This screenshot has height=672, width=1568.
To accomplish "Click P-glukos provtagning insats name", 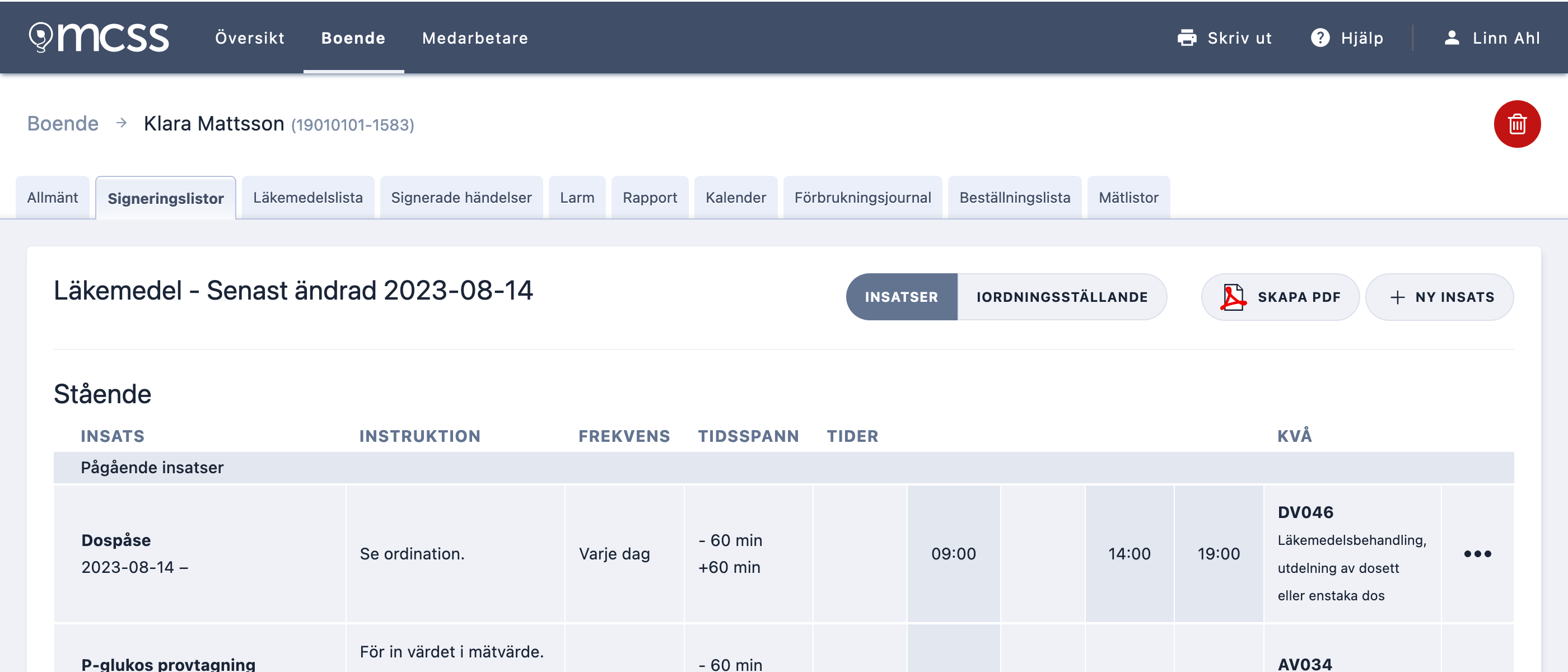I will [168, 664].
